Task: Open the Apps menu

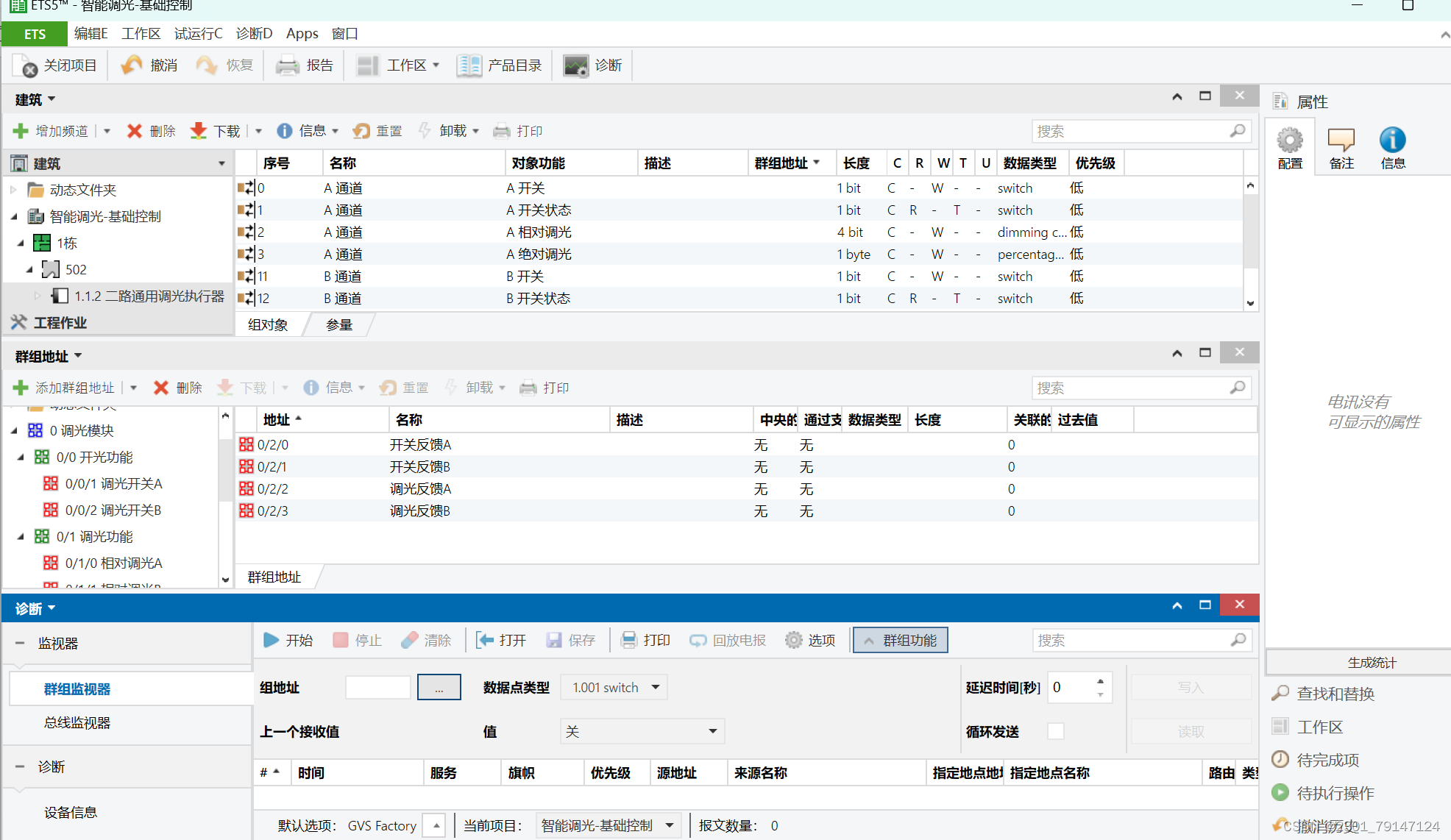Action: click(x=302, y=34)
